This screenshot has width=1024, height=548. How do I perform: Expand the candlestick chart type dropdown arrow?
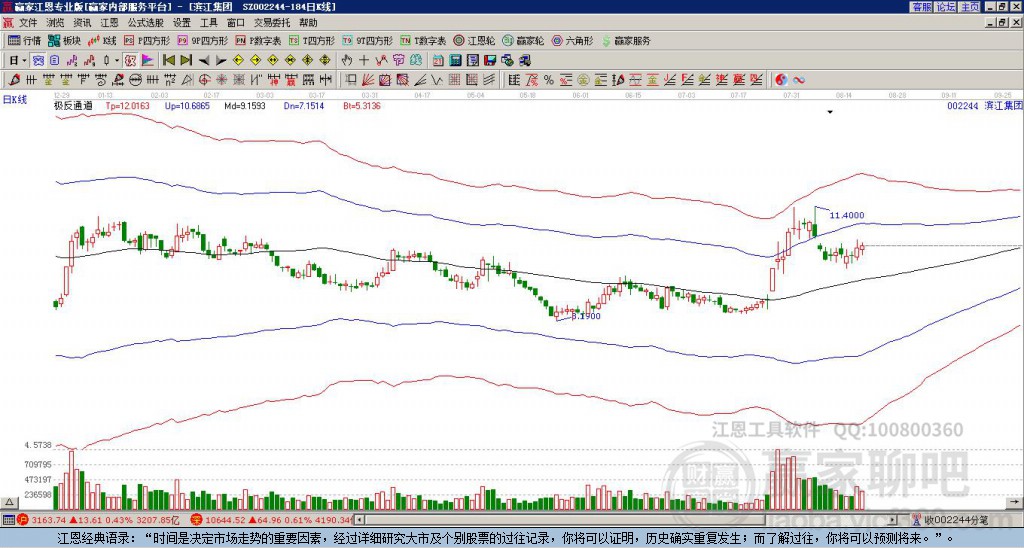116,61
